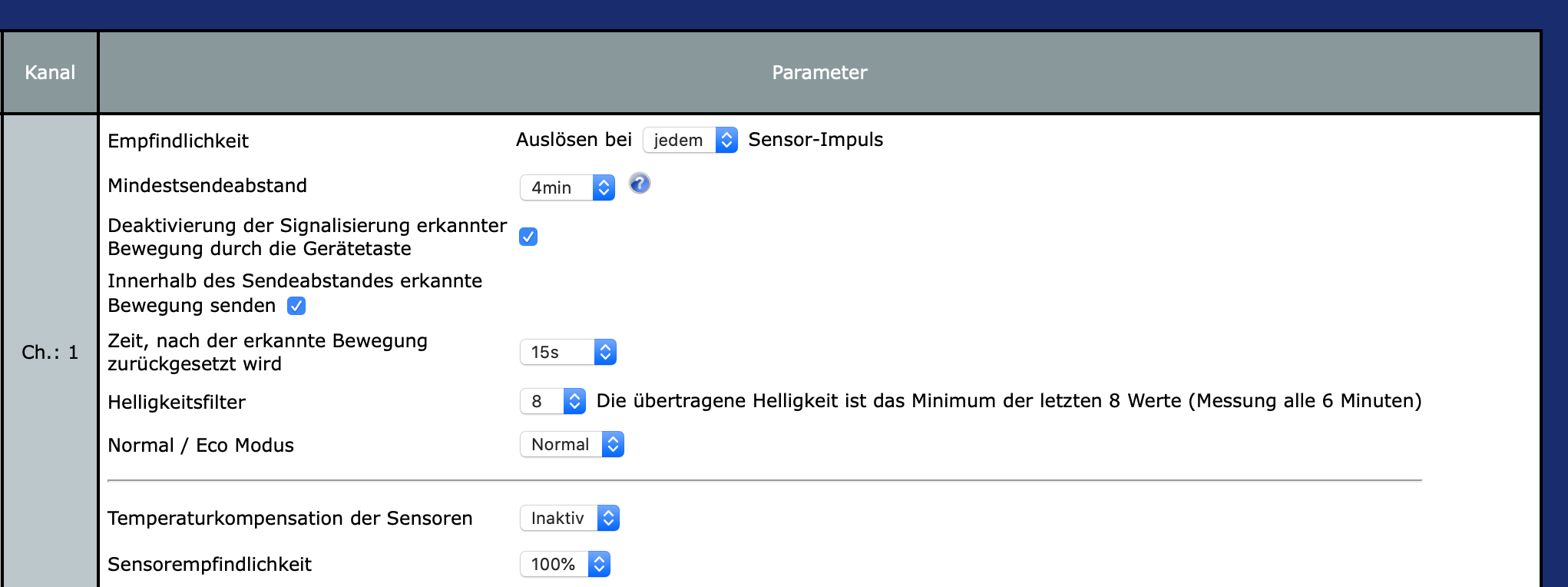The height and width of the screenshot is (587, 1568).
Task: Open the Sensorempfindlichkeit '100%' dropdown
Action: (x=565, y=564)
